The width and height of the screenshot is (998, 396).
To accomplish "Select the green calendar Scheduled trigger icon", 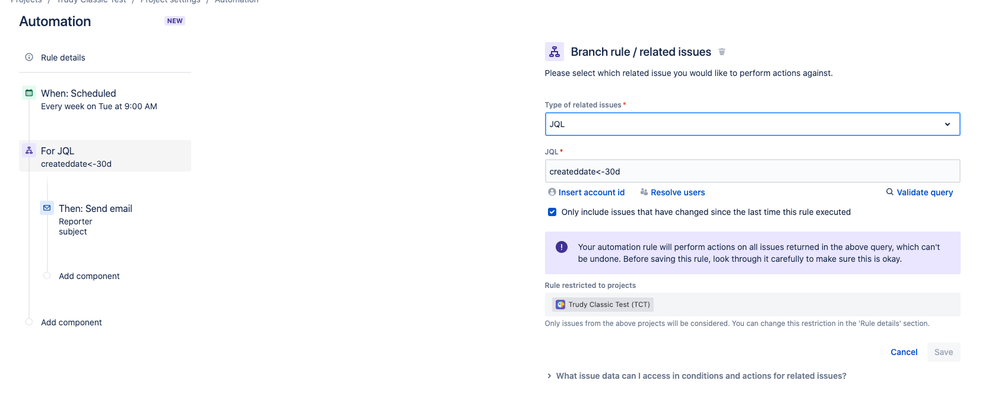I will coord(29,93).
